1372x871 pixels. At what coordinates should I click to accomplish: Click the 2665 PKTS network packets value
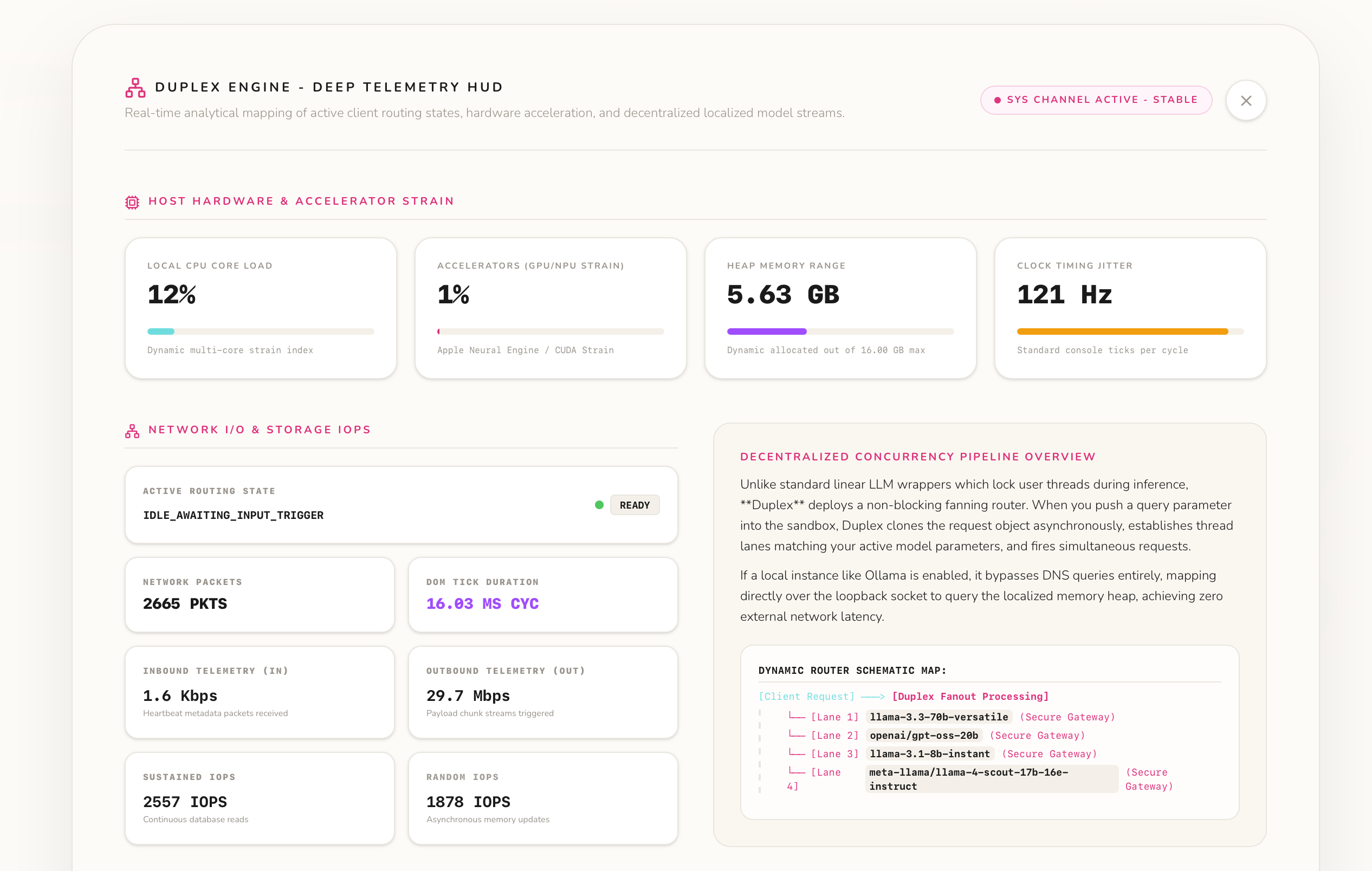[x=185, y=604]
